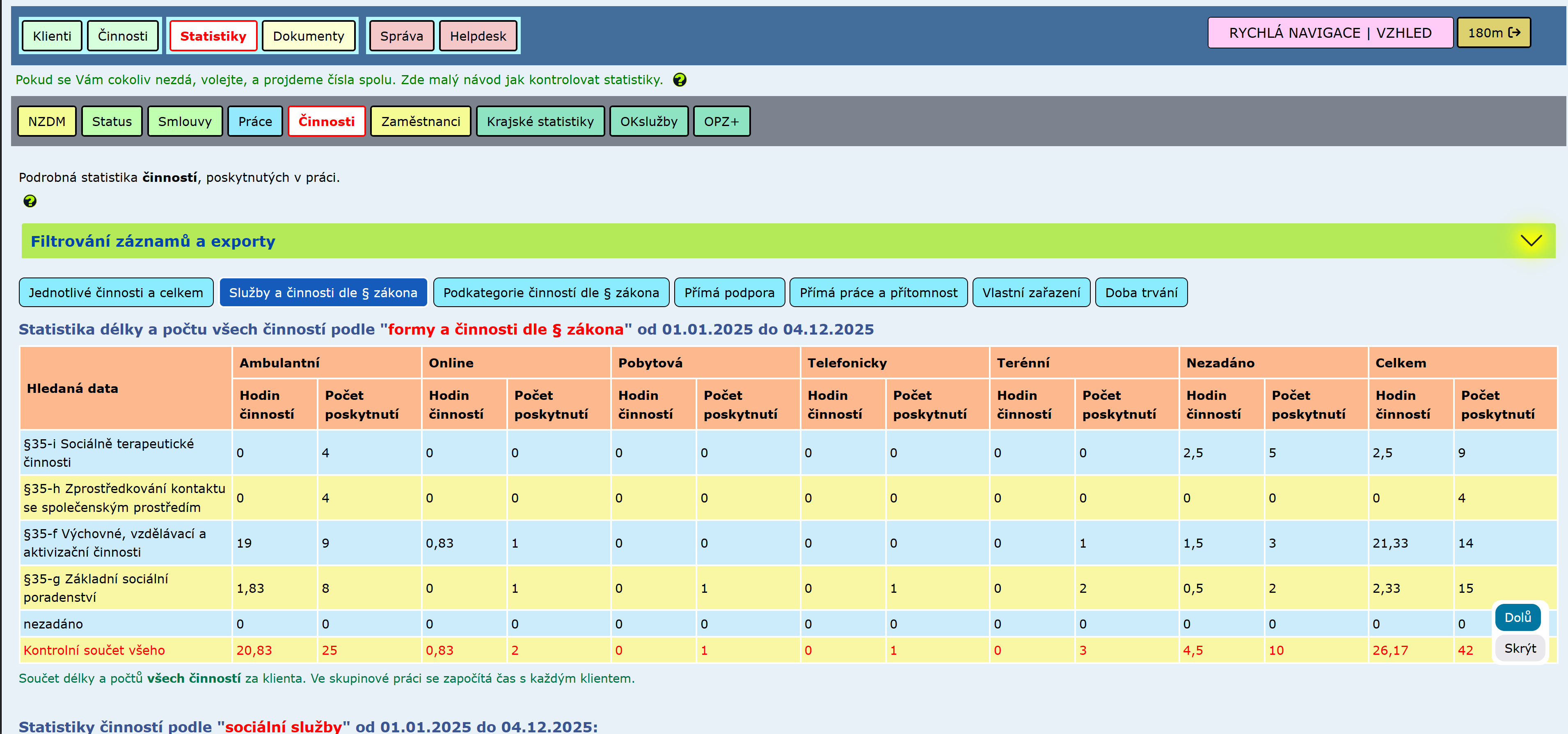Select NZDM statistics tab
The height and width of the screenshot is (734, 1568).
click(x=47, y=121)
